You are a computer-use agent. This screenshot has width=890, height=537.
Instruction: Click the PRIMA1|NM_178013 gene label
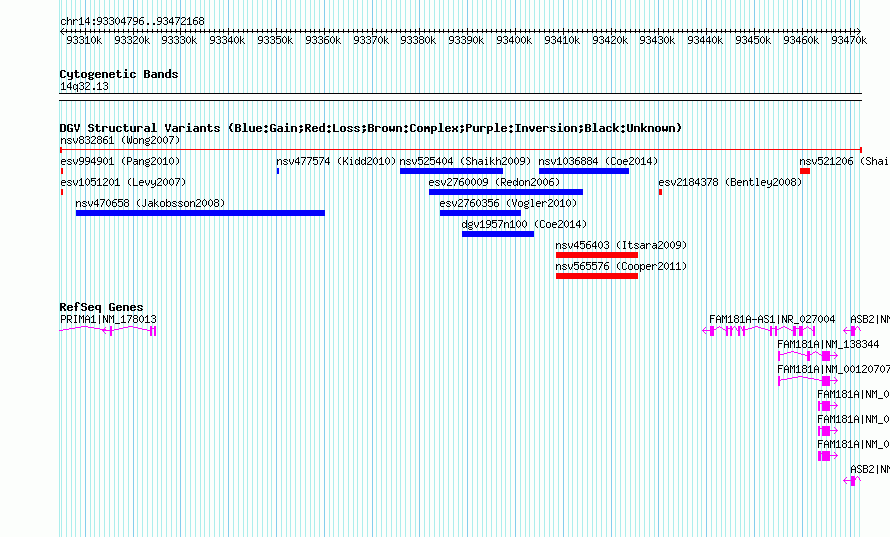(x=108, y=320)
